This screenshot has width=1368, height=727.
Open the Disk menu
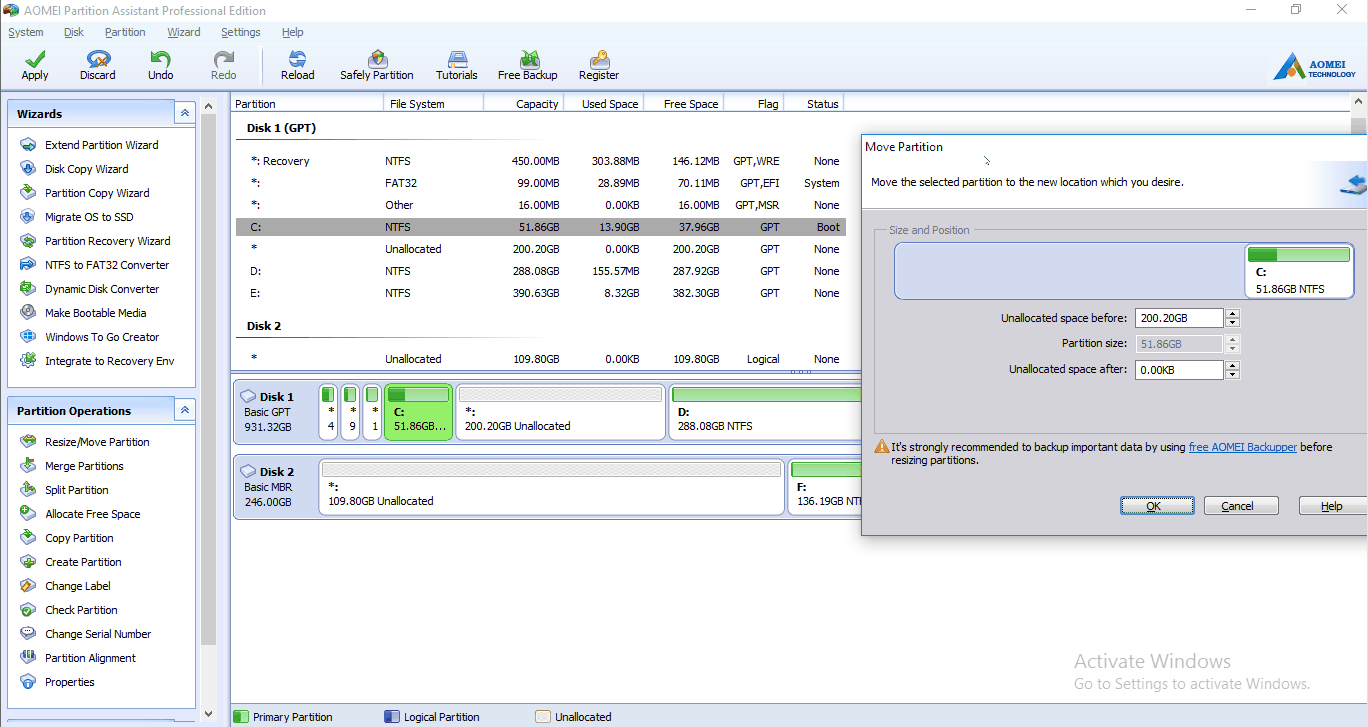73,32
